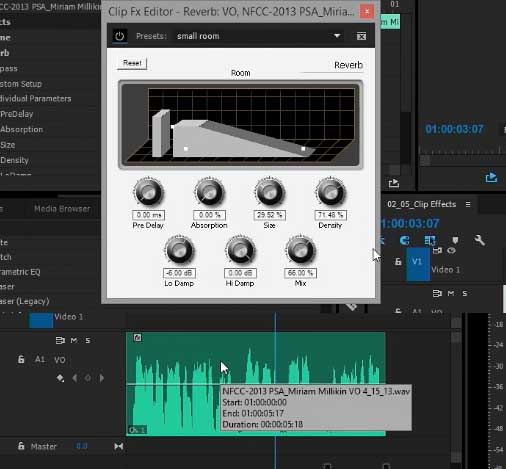Screen dimensions: 506x469
Task: Click the Size knob
Action: (x=269, y=192)
